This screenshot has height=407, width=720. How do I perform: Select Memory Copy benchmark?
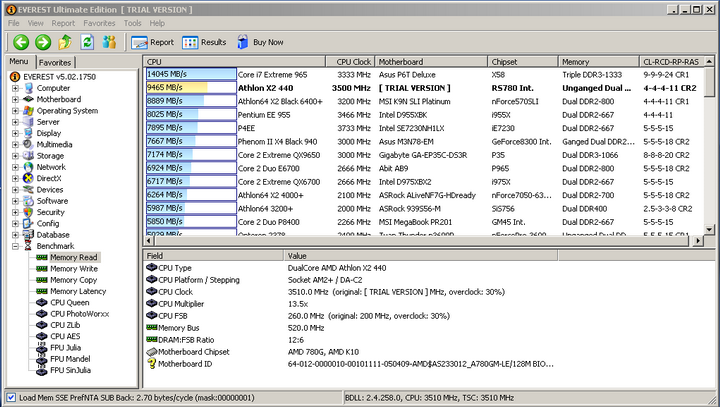[73, 280]
